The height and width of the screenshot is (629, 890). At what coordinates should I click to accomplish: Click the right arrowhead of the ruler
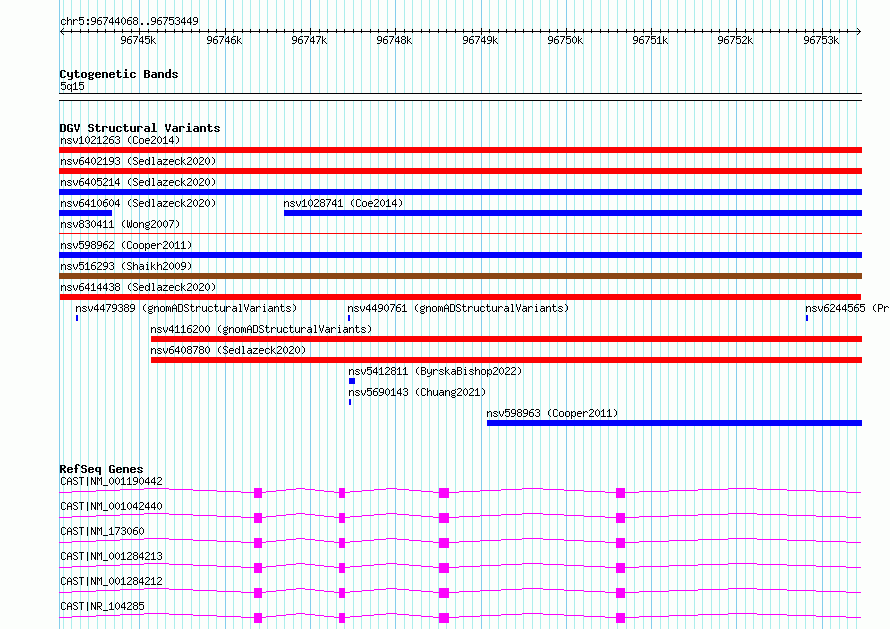858,31
